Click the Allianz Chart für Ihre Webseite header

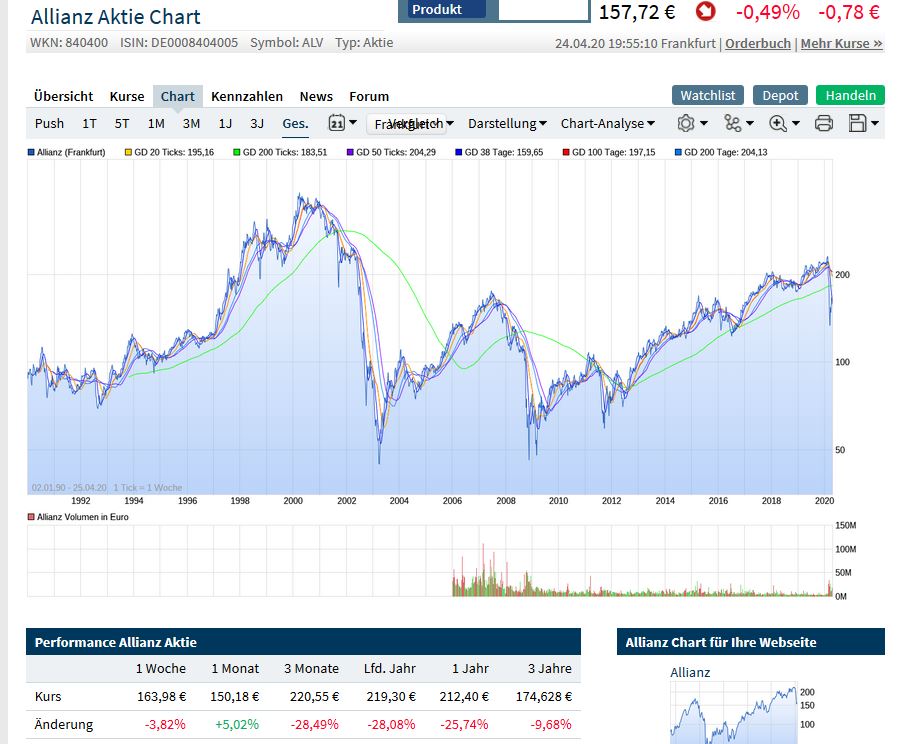click(751, 642)
